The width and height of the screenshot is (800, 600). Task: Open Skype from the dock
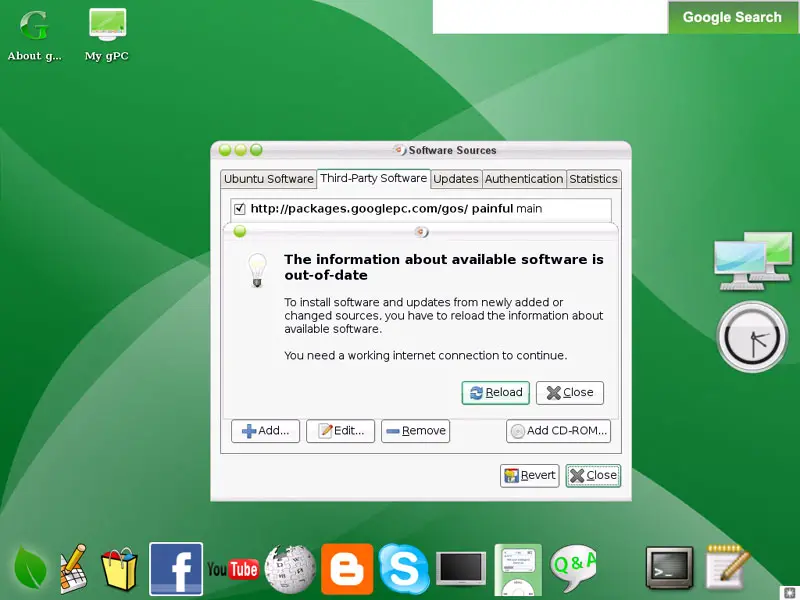404,569
